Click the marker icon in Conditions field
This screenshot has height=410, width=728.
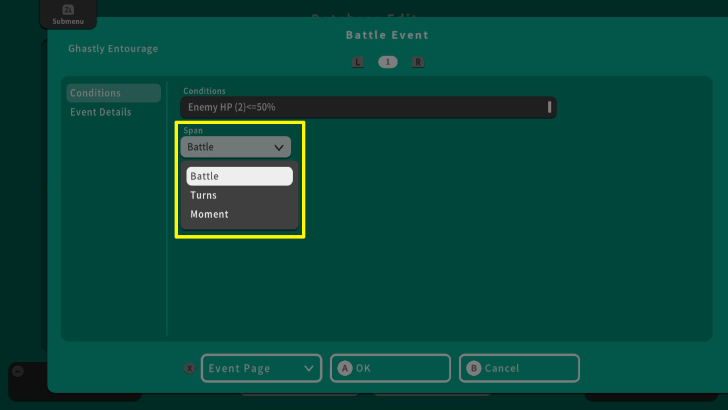(x=549, y=107)
